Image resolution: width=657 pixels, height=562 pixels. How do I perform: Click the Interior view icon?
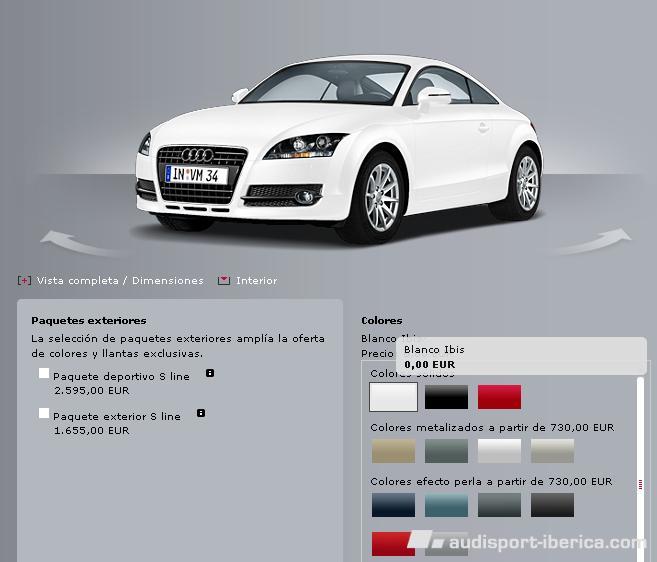tap(224, 280)
